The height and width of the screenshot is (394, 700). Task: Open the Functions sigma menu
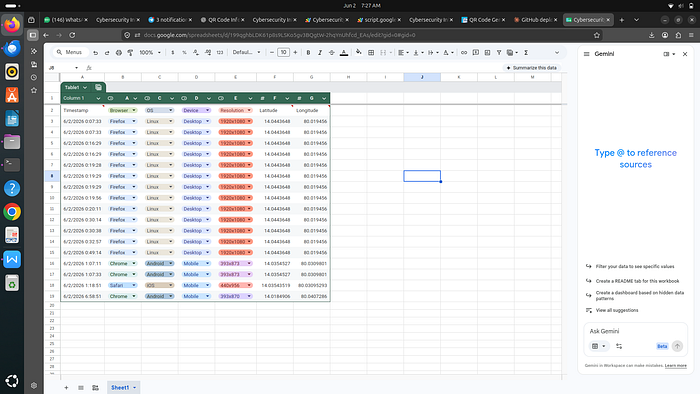click(526, 53)
